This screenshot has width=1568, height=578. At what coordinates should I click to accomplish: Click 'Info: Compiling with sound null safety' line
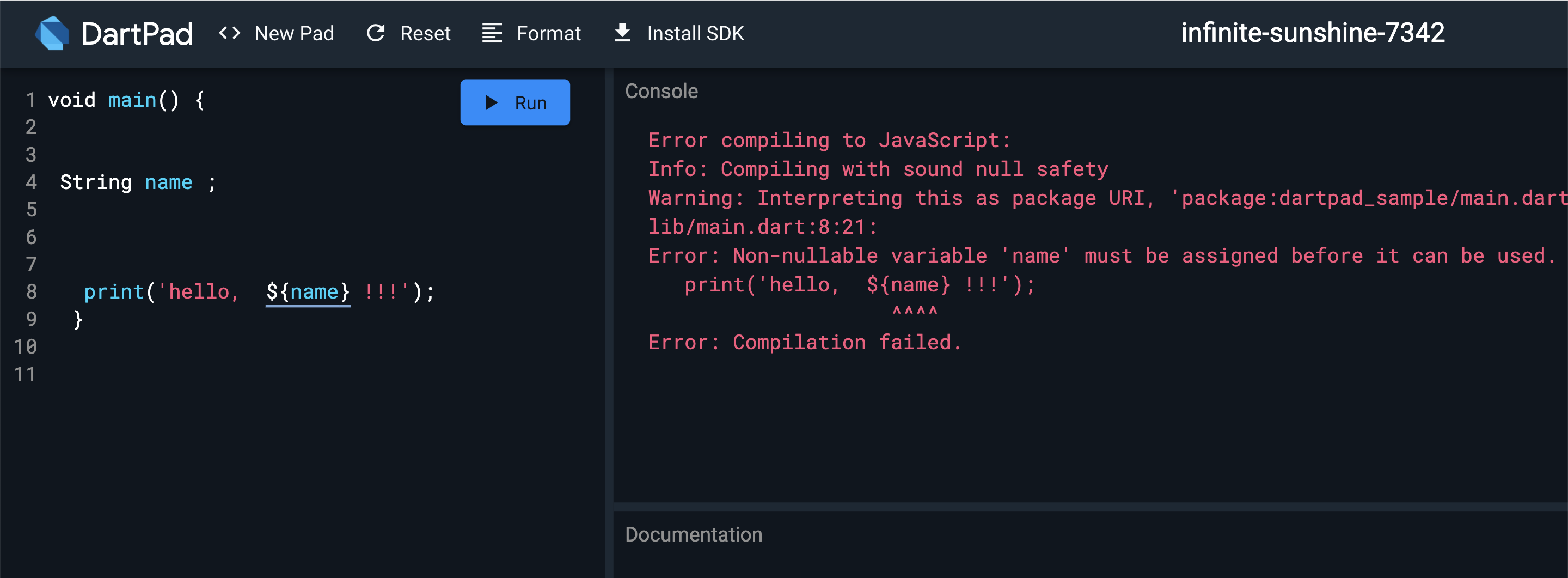[x=878, y=169]
